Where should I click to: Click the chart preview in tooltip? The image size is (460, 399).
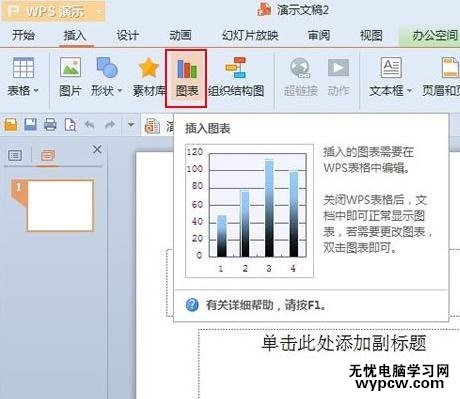[x=249, y=211]
